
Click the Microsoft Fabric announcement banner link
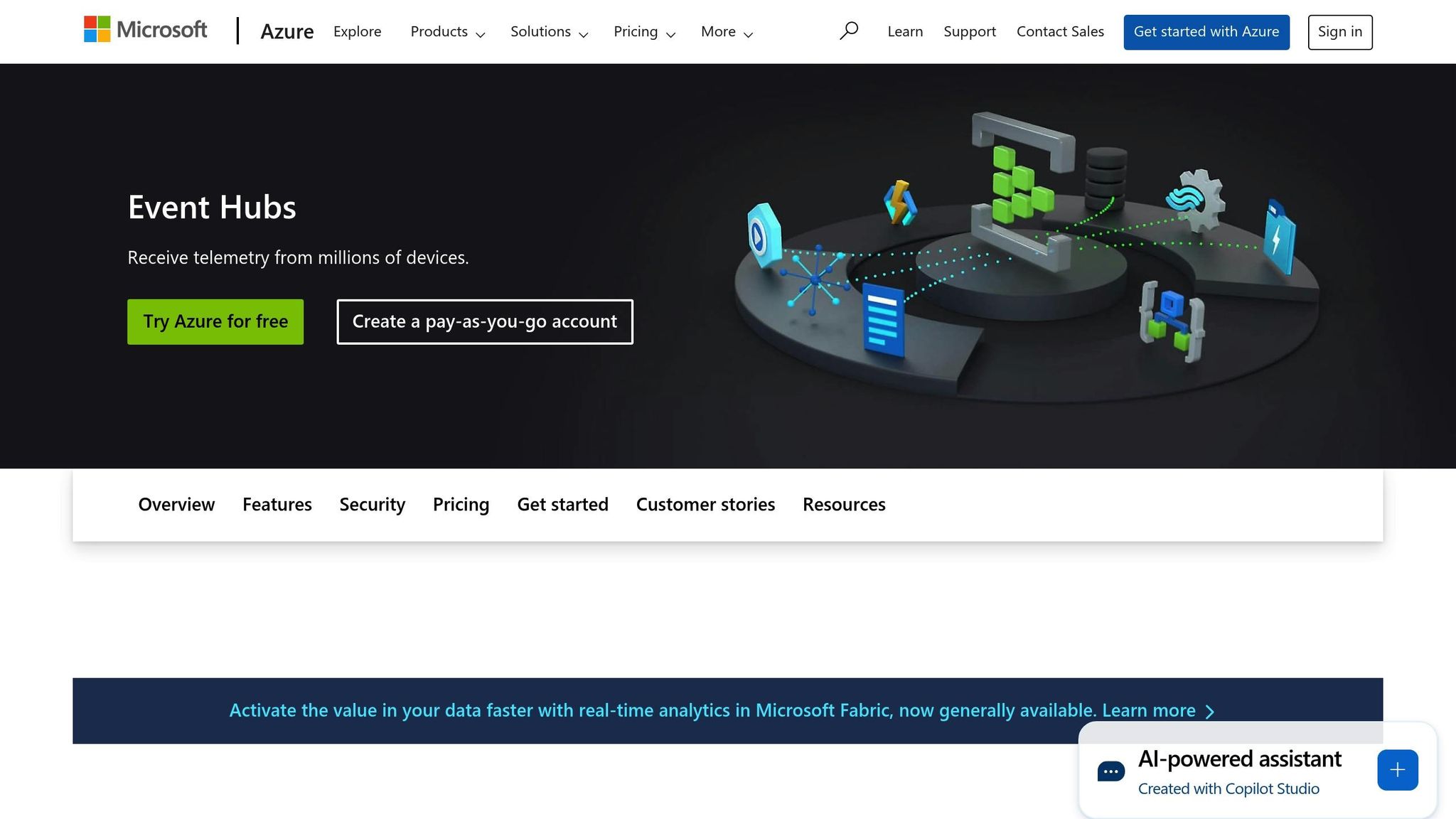tap(722, 711)
